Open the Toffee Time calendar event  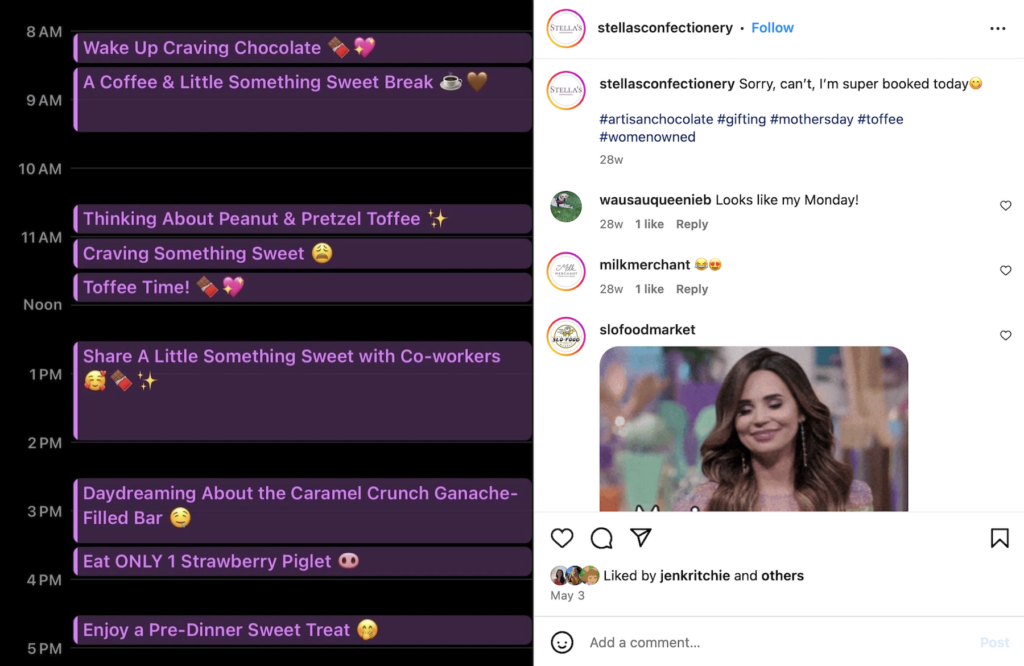click(x=302, y=288)
